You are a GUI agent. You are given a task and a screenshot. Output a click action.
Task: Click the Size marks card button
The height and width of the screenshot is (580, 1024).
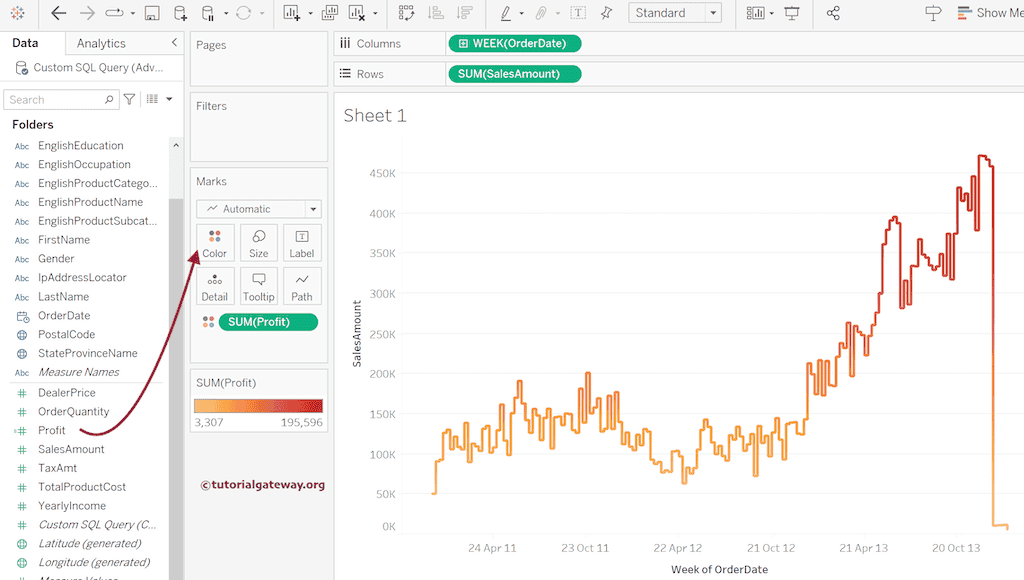point(259,243)
